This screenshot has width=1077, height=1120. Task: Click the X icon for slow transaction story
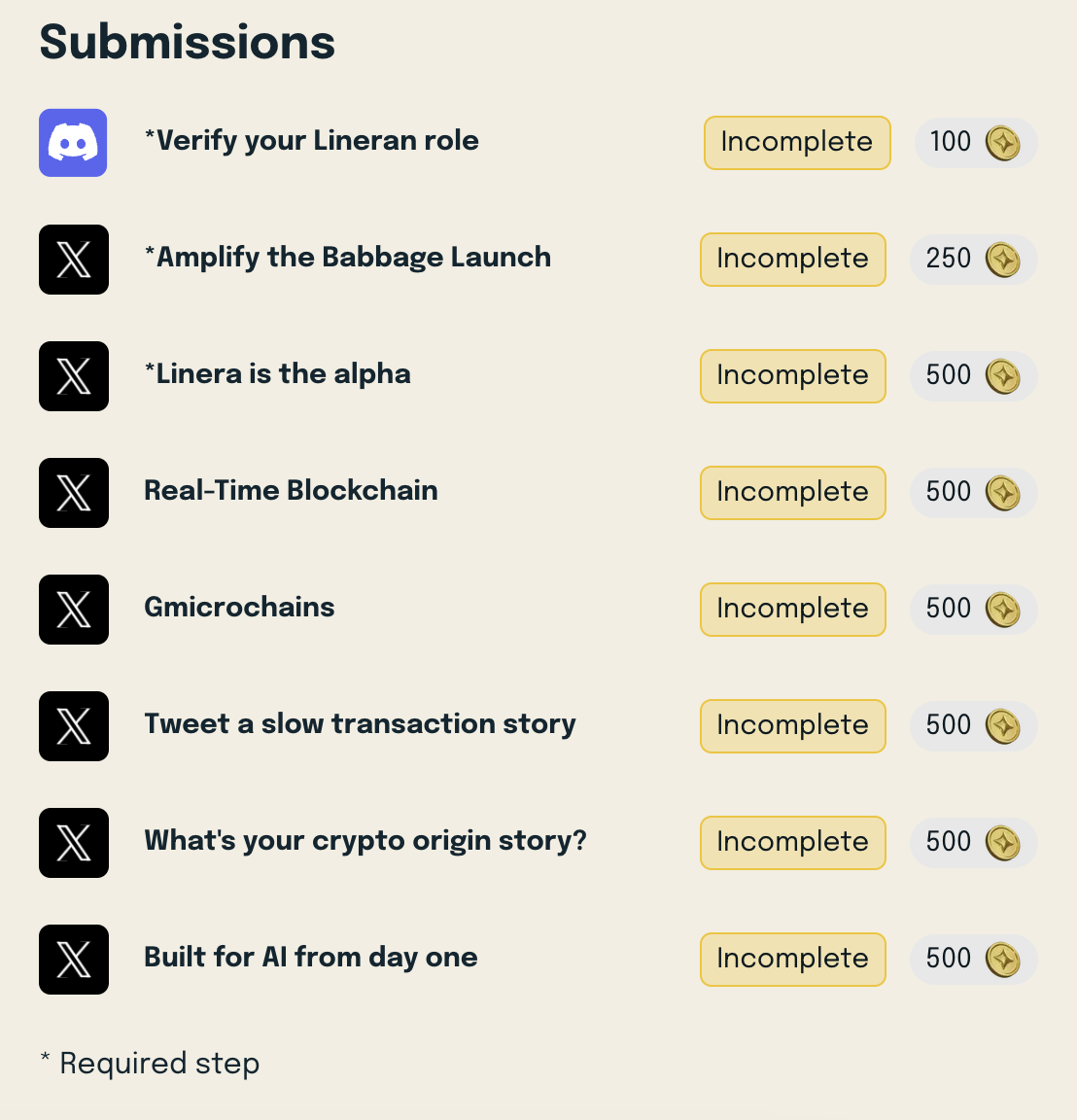[x=74, y=726]
